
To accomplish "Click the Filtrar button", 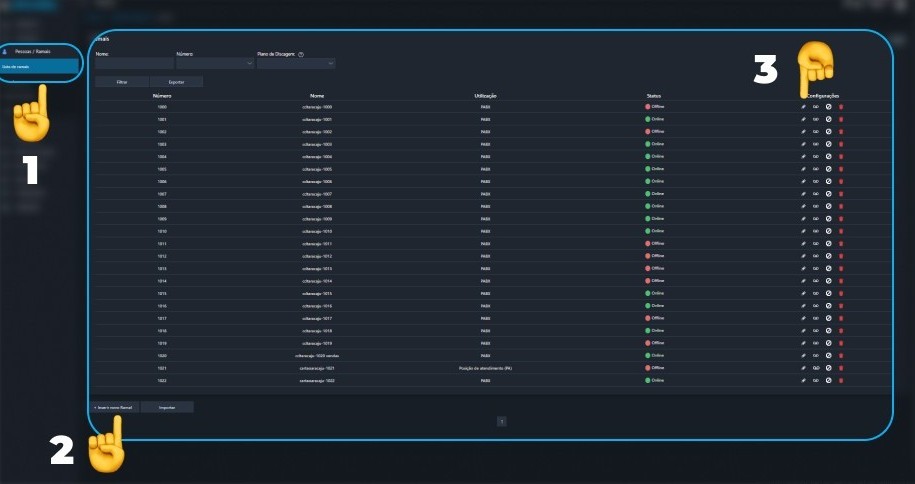I will tap(122, 82).
